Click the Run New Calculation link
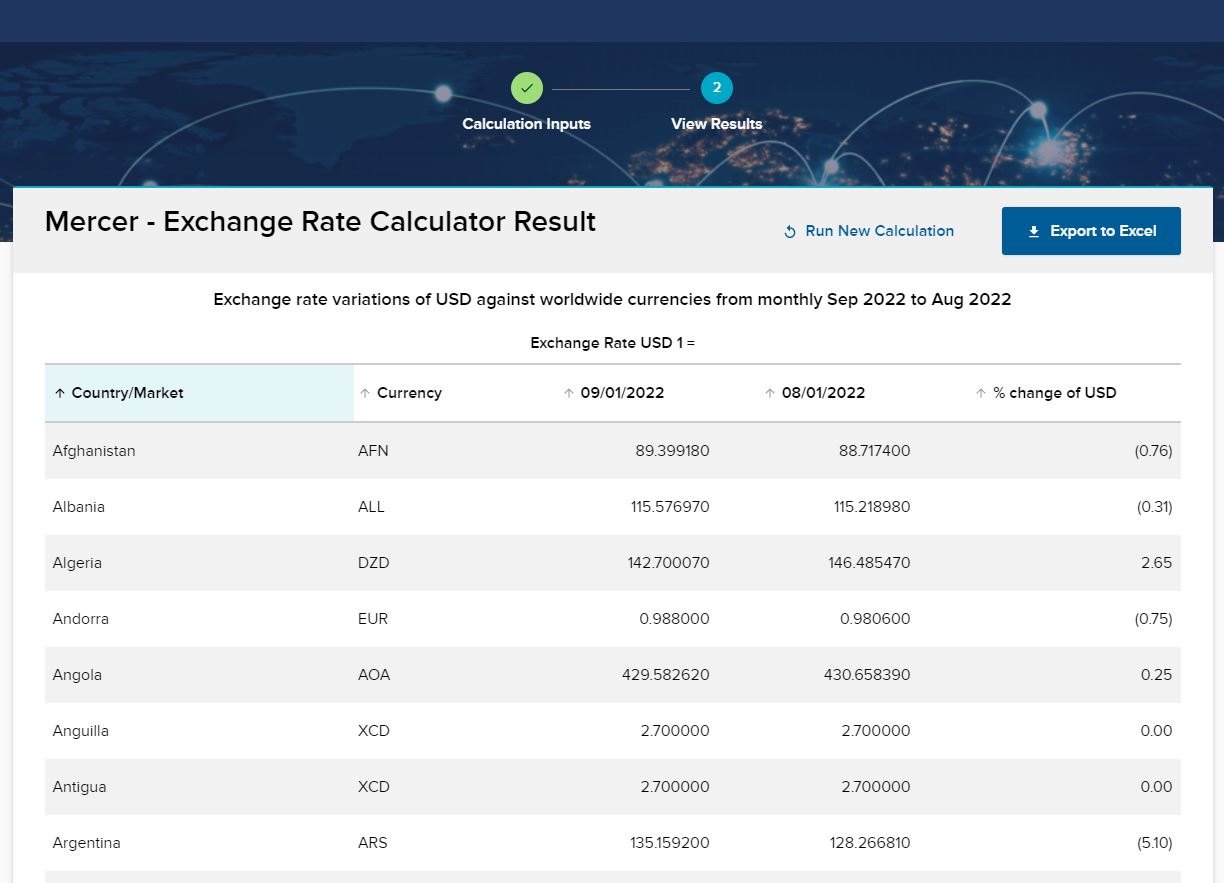Screen dimensions: 1224x883 tap(879, 231)
